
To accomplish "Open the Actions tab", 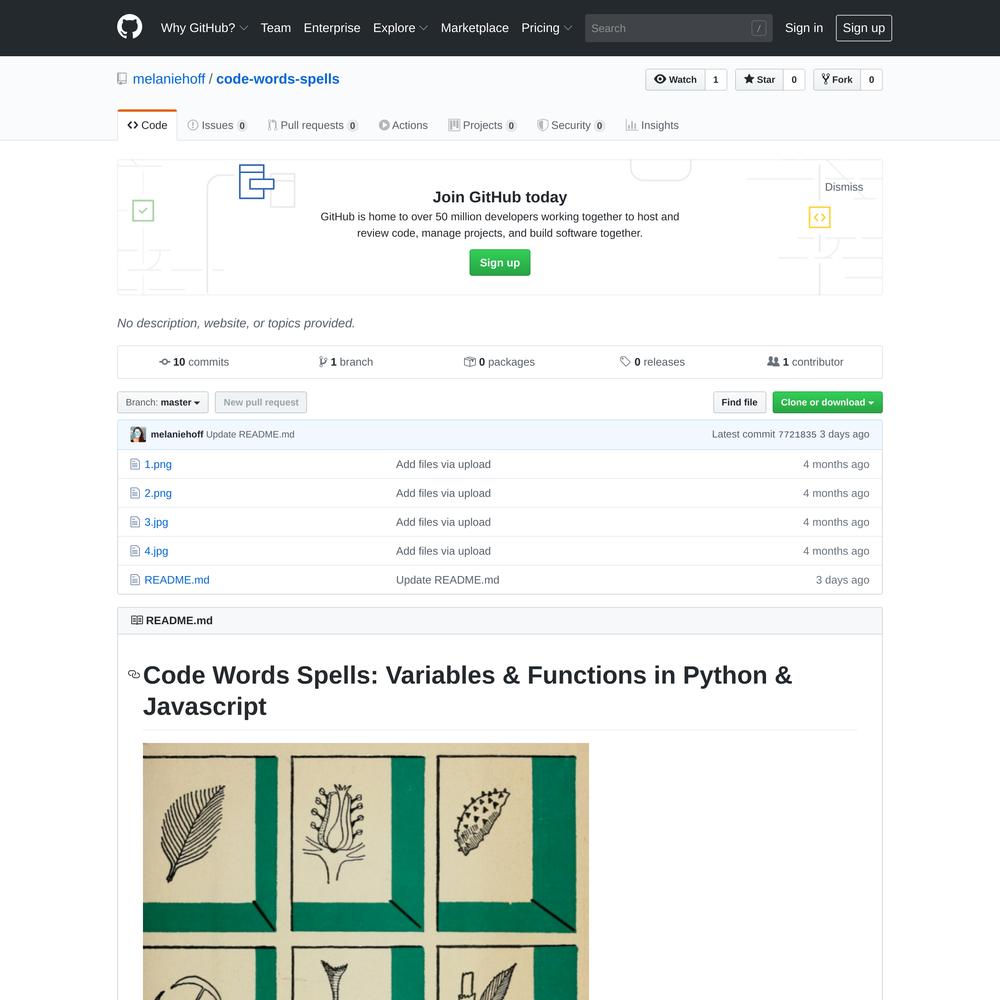I will pos(403,125).
